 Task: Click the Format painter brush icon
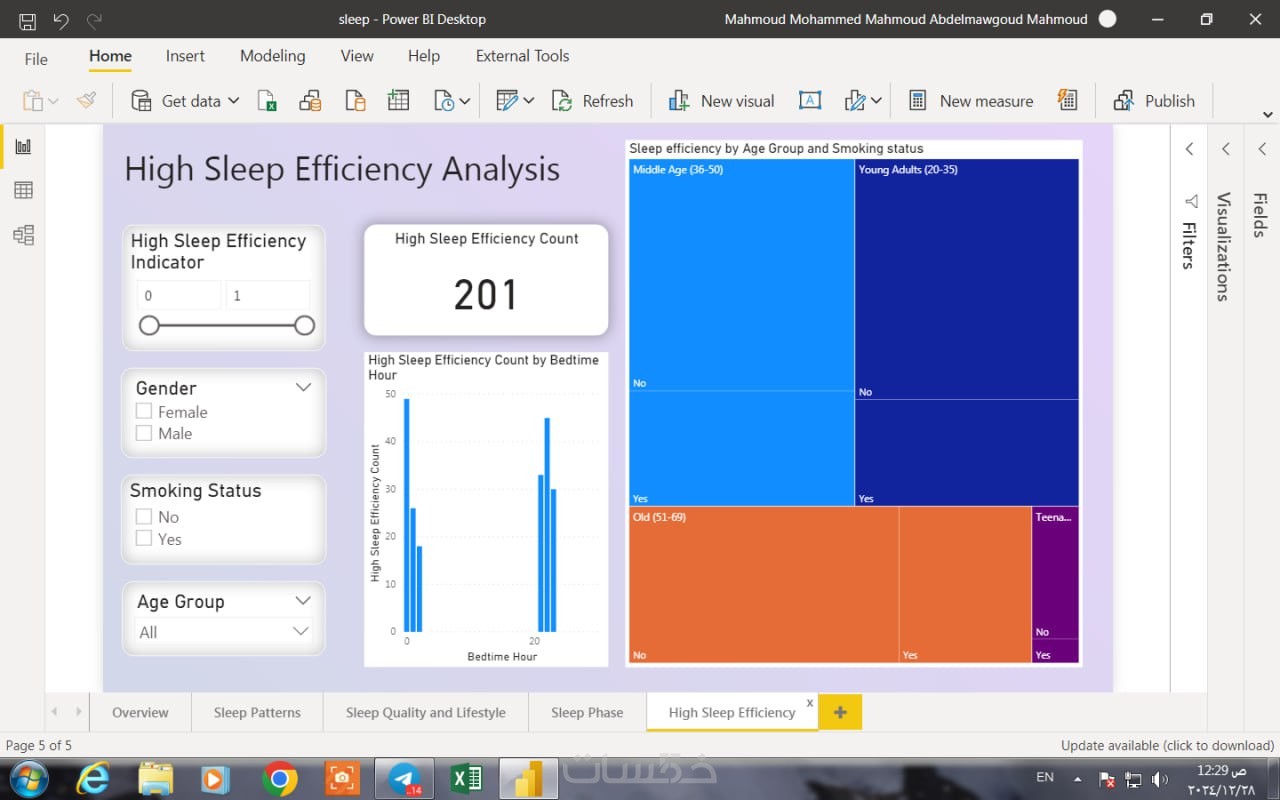[x=87, y=100]
